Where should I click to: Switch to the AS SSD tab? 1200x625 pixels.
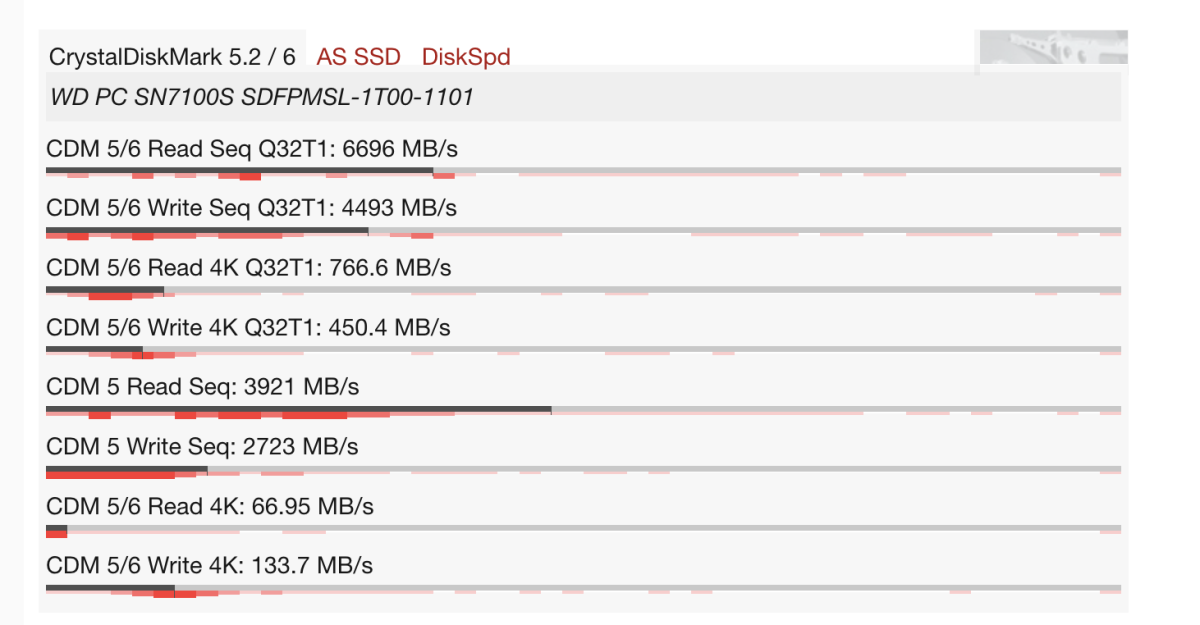pyautogui.click(x=358, y=57)
